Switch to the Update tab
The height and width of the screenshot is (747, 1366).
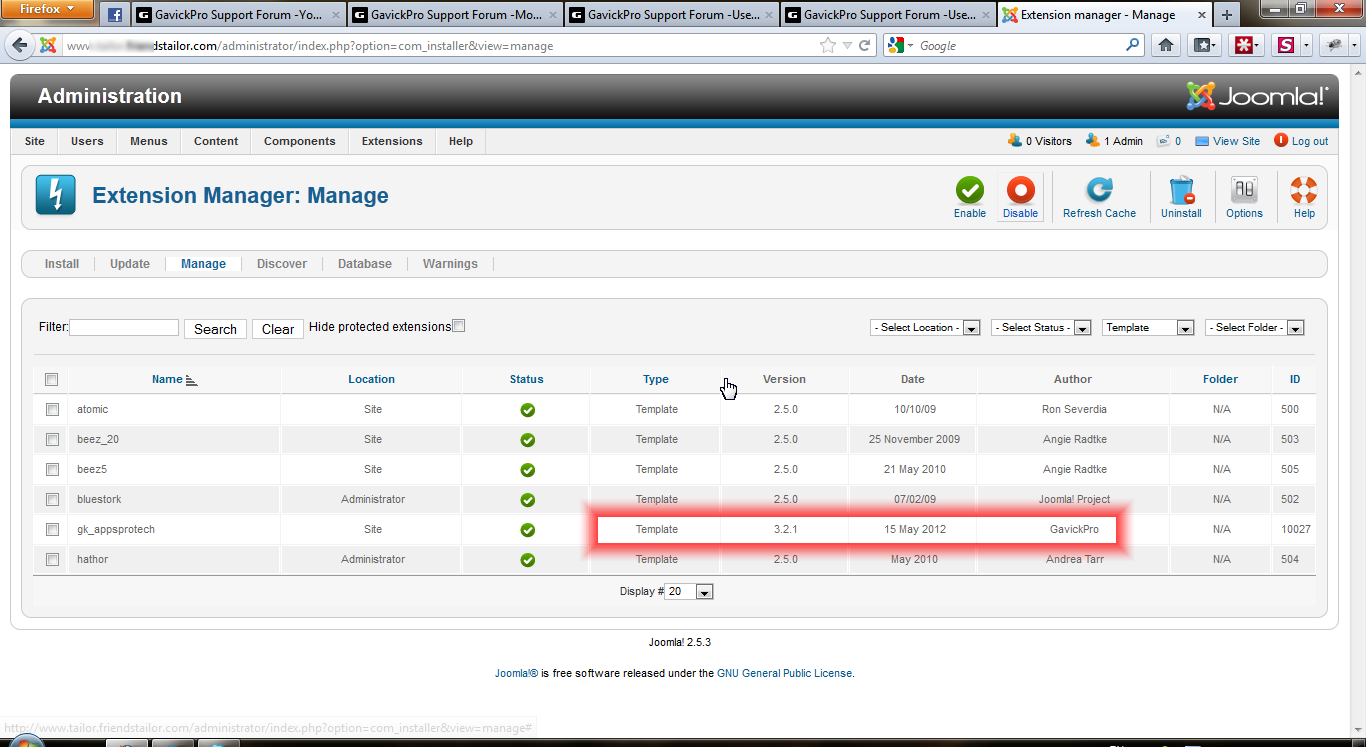click(130, 264)
